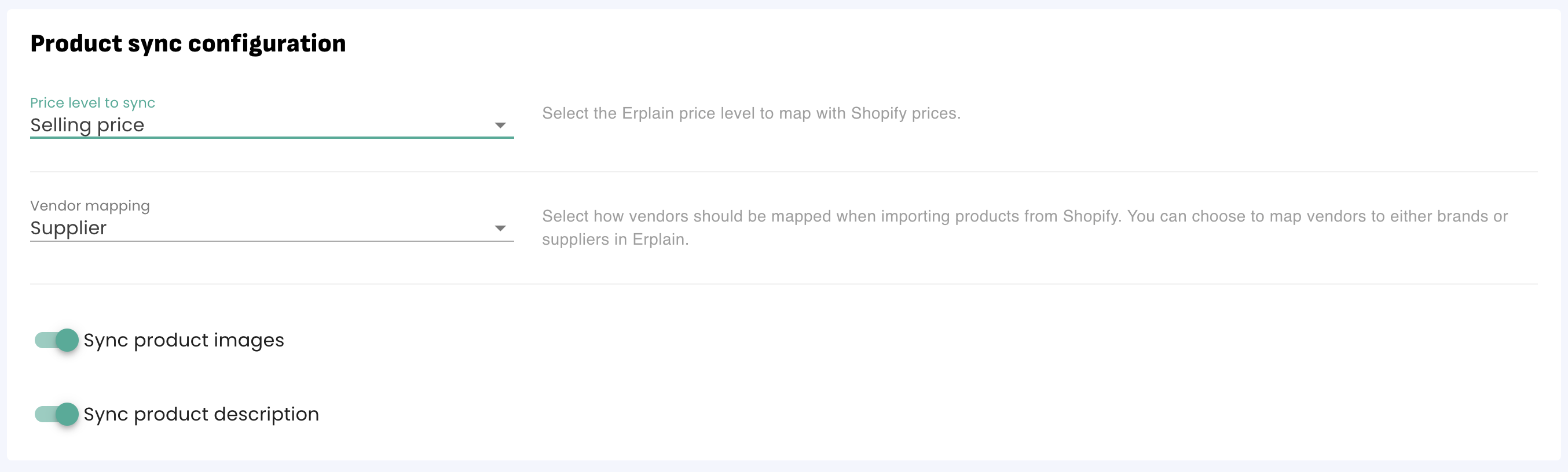Click the price level help text sentence
Viewport: 1568px width, 472px height.
(x=750, y=113)
